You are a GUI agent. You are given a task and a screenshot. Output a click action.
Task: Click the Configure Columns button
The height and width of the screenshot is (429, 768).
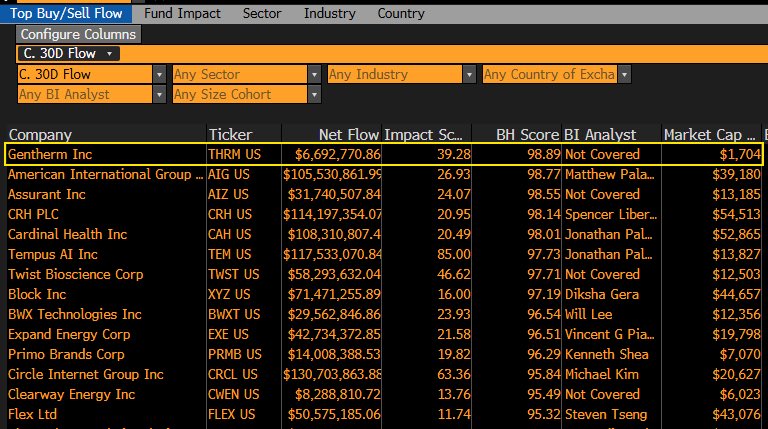pyautogui.click(x=78, y=34)
